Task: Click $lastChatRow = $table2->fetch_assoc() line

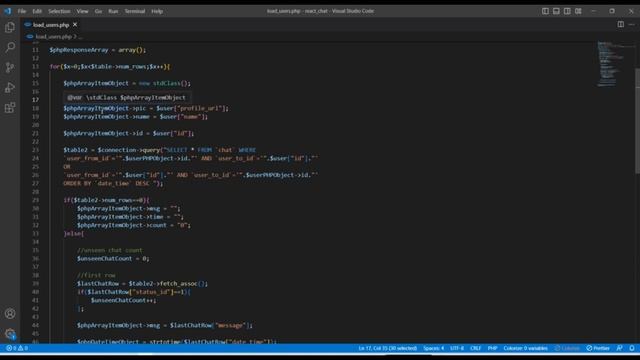Action: (142, 284)
